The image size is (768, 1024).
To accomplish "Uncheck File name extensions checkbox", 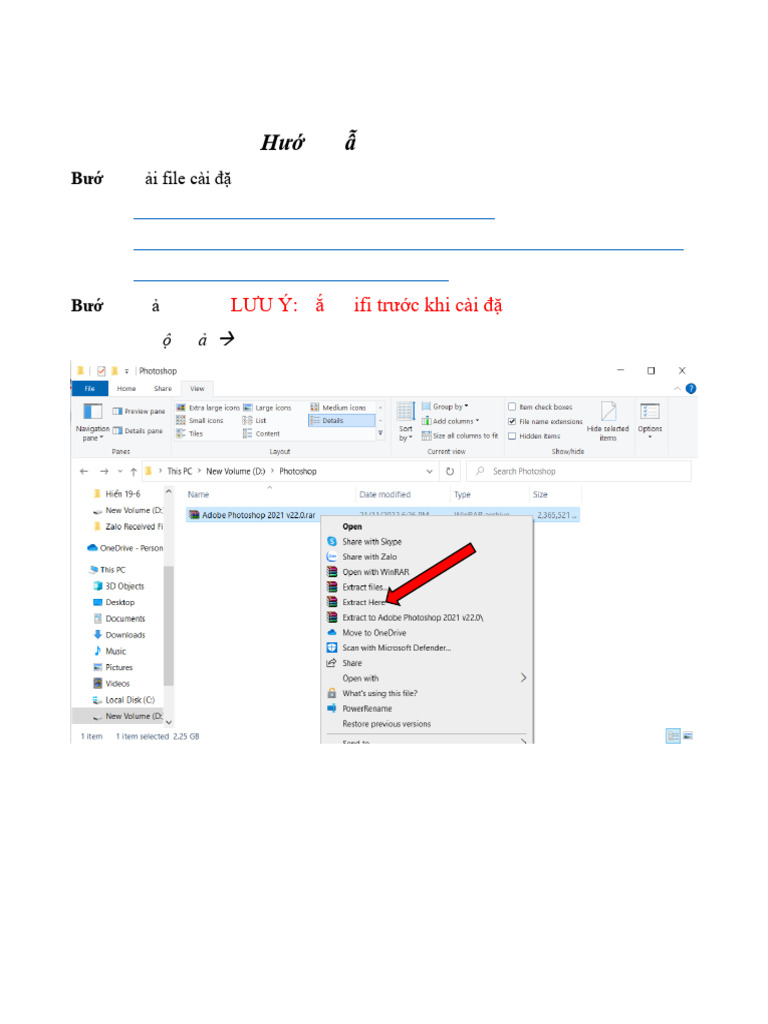I will 512,421.
